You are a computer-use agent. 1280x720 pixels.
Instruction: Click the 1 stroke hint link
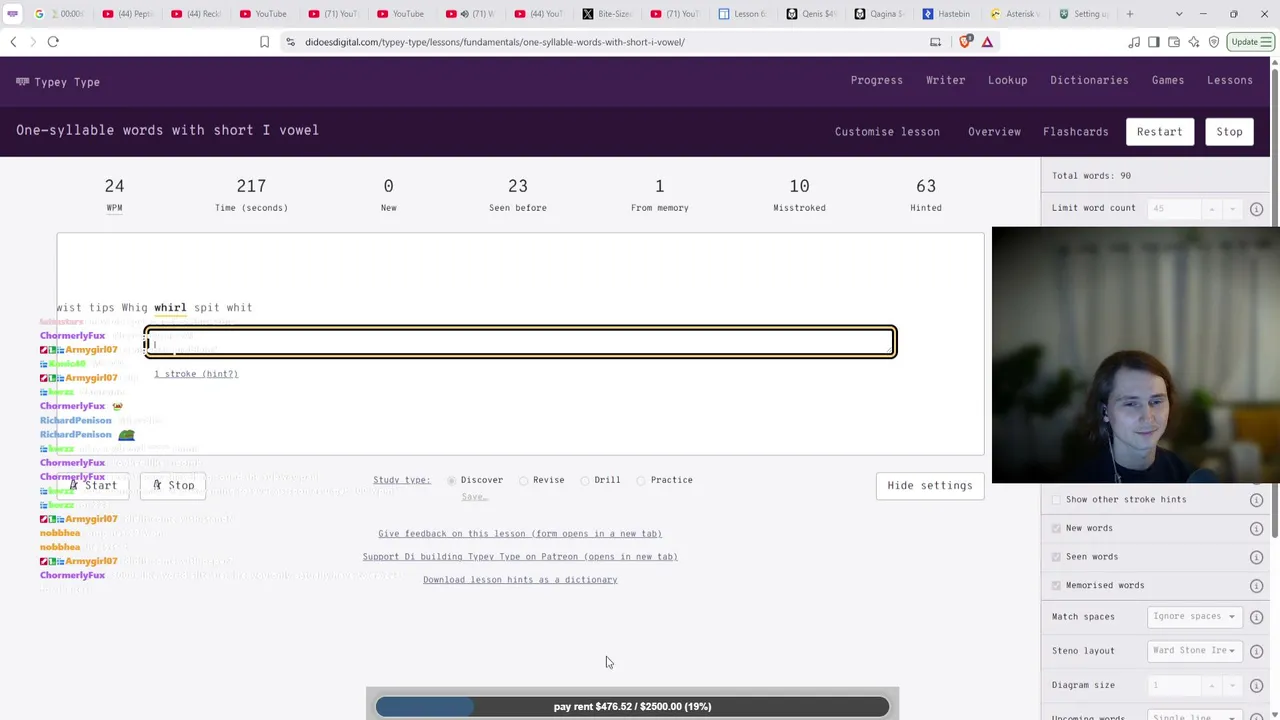point(196,374)
